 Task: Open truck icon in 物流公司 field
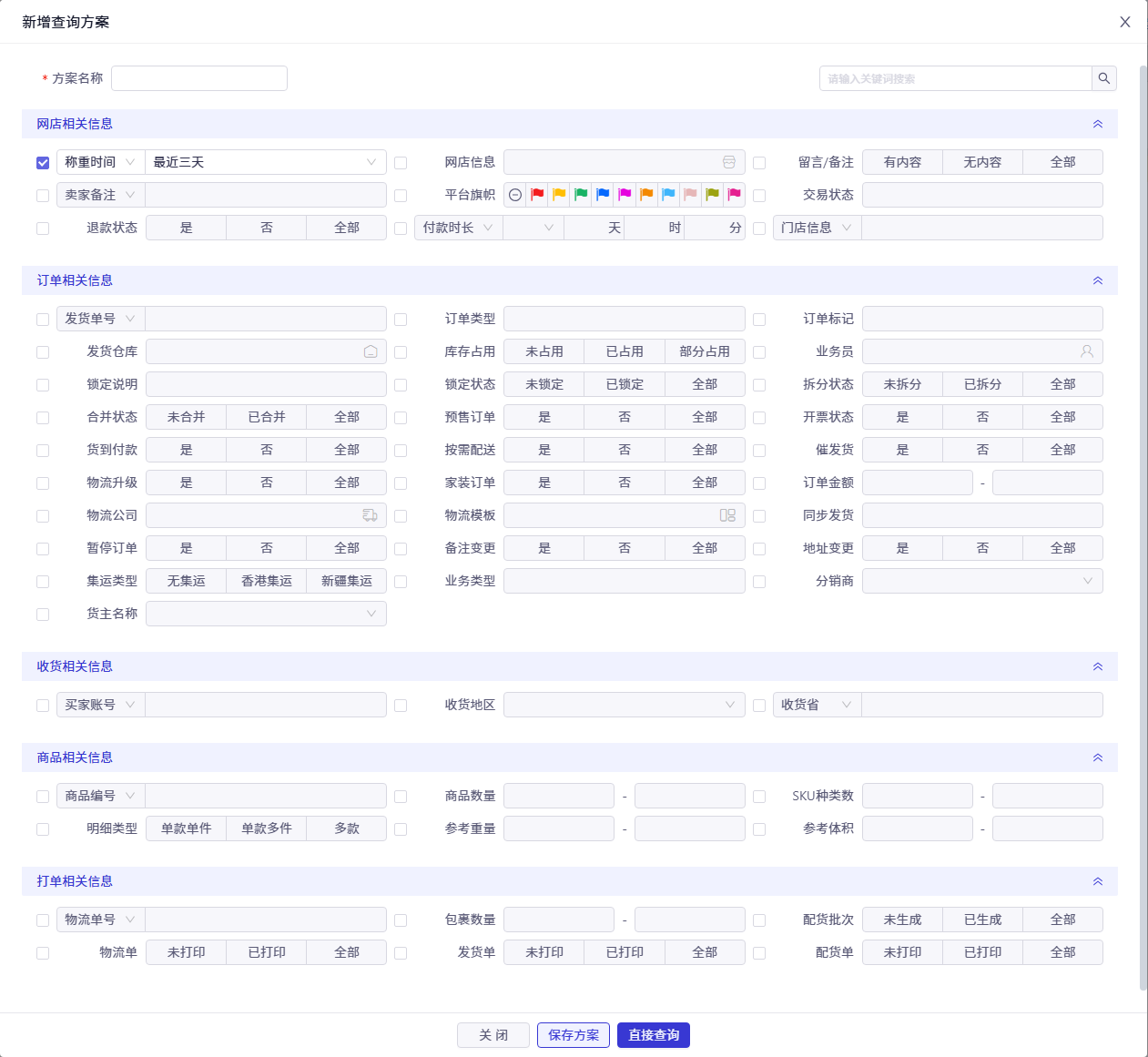[370, 515]
